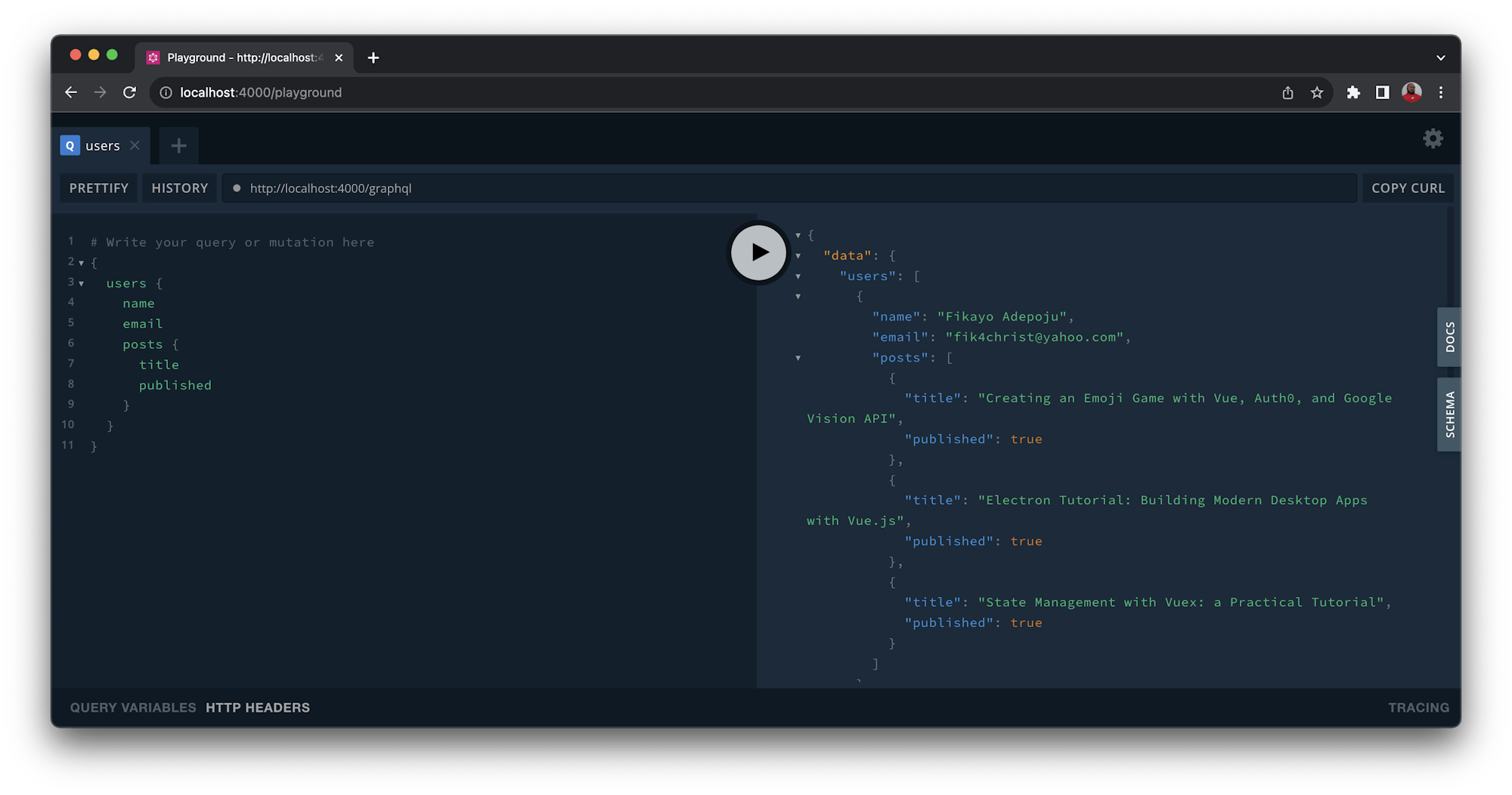
Task: Click the Q query icon on the users tab
Action: (x=70, y=145)
